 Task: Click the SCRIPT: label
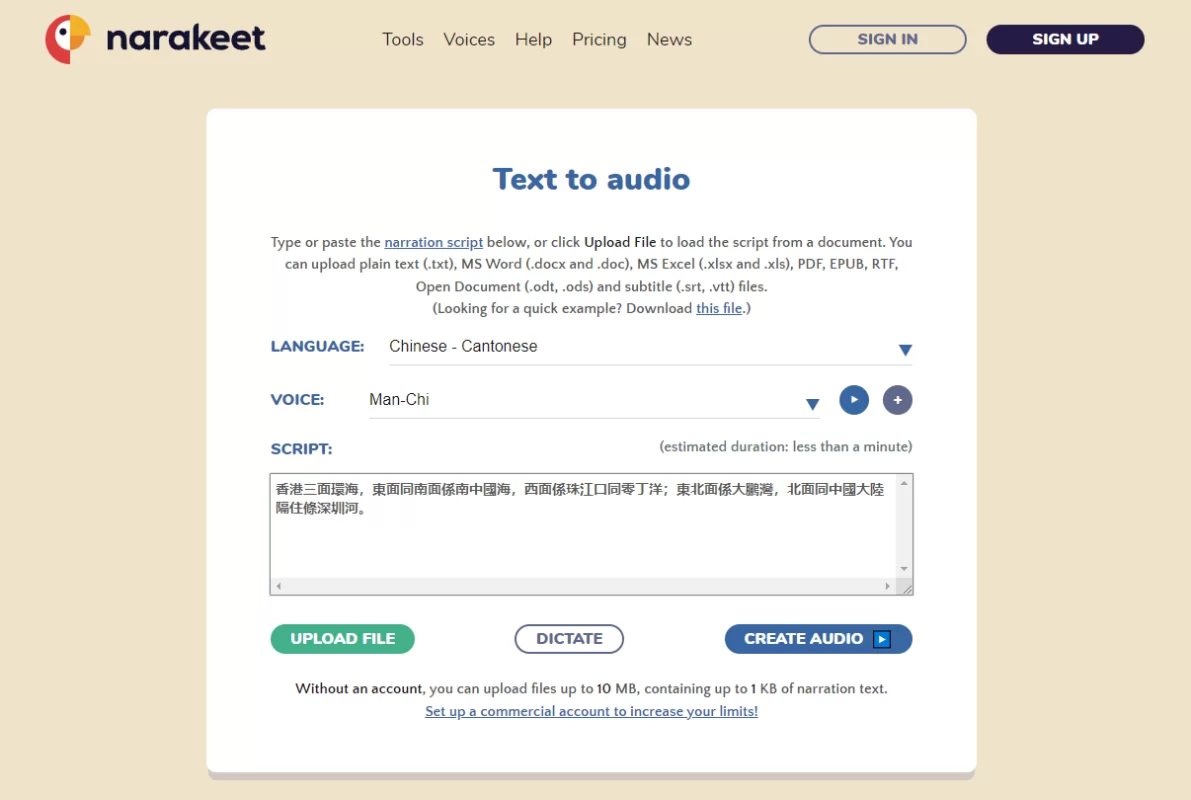pyautogui.click(x=302, y=449)
